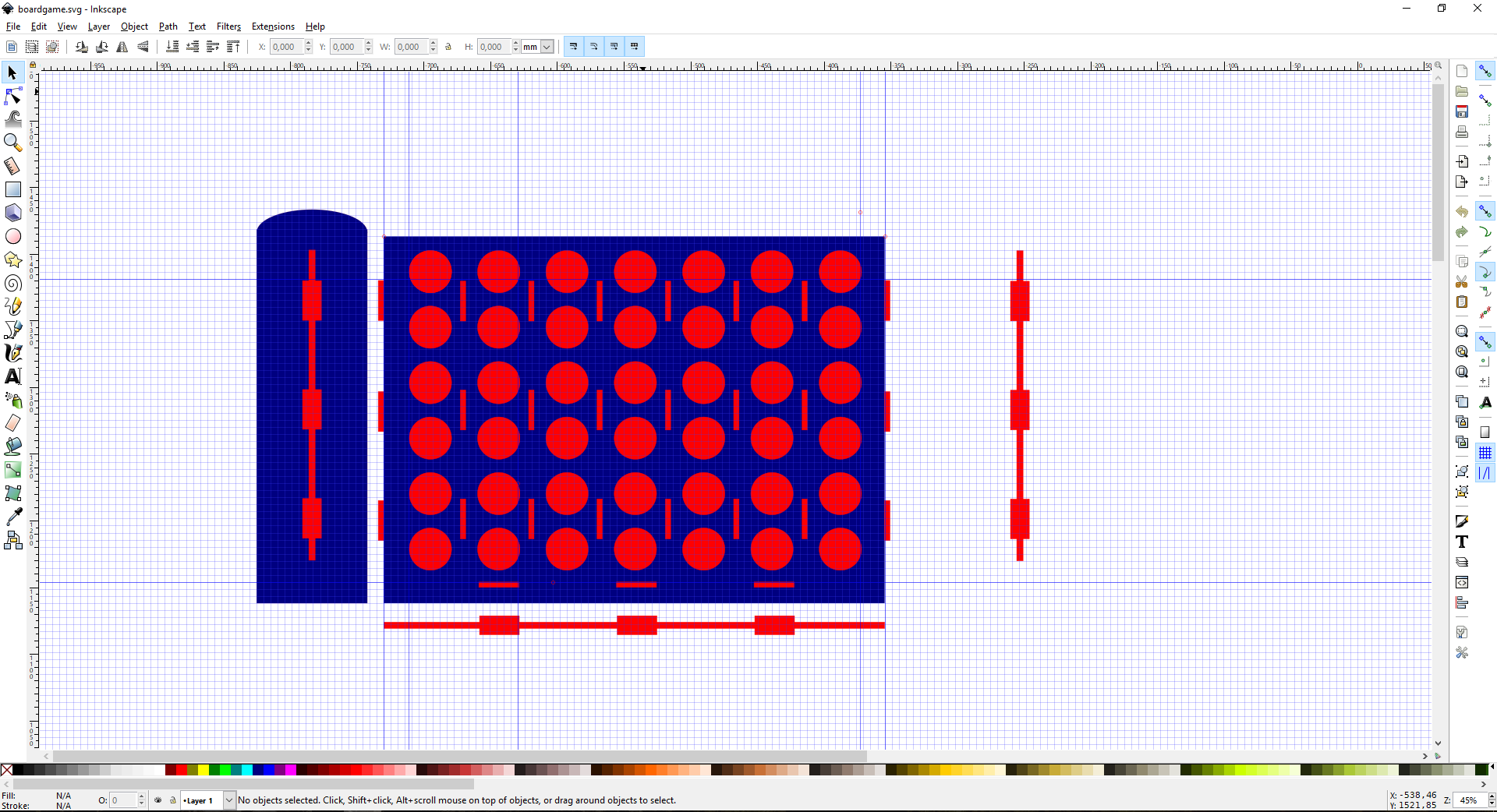Image resolution: width=1497 pixels, height=812 pixels.
Task: Select the Connector tool
Action: click(x=12, y=540)
